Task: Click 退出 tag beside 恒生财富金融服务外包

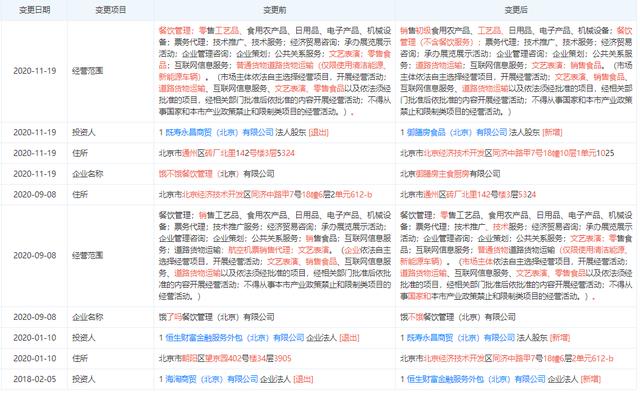Action: pyautogui.click(x=349, y=337)
